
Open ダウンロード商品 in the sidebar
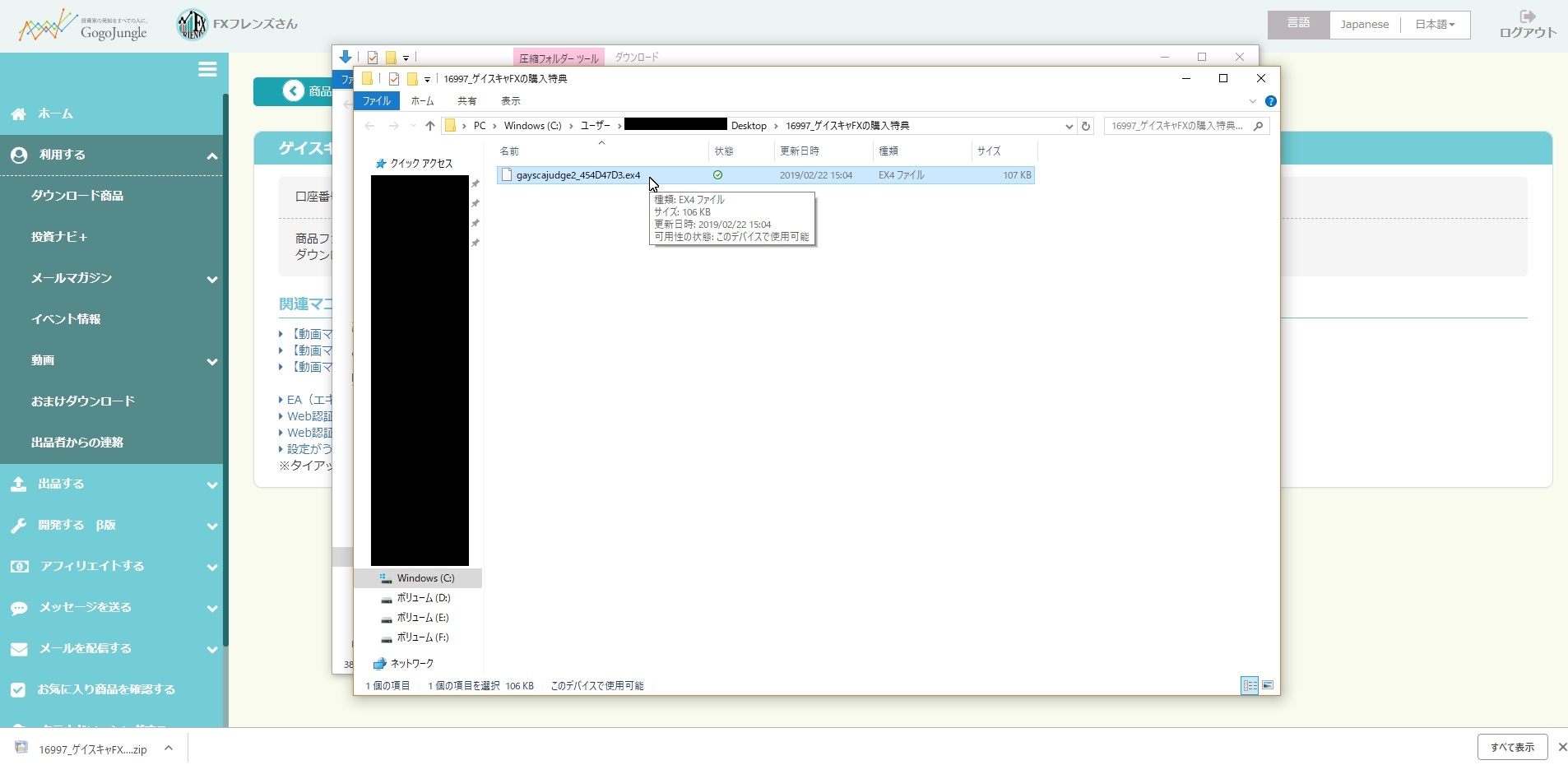[x=77, y=196]
